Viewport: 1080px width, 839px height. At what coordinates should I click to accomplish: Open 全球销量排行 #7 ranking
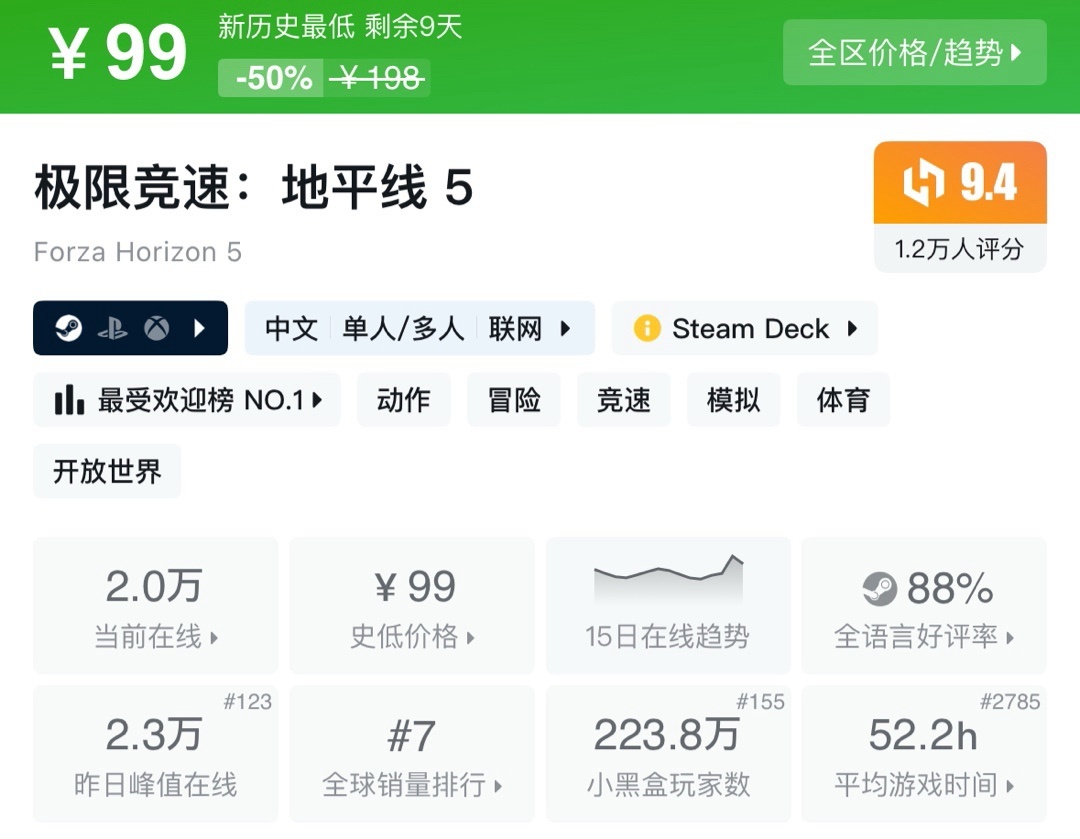coord(412,754)
